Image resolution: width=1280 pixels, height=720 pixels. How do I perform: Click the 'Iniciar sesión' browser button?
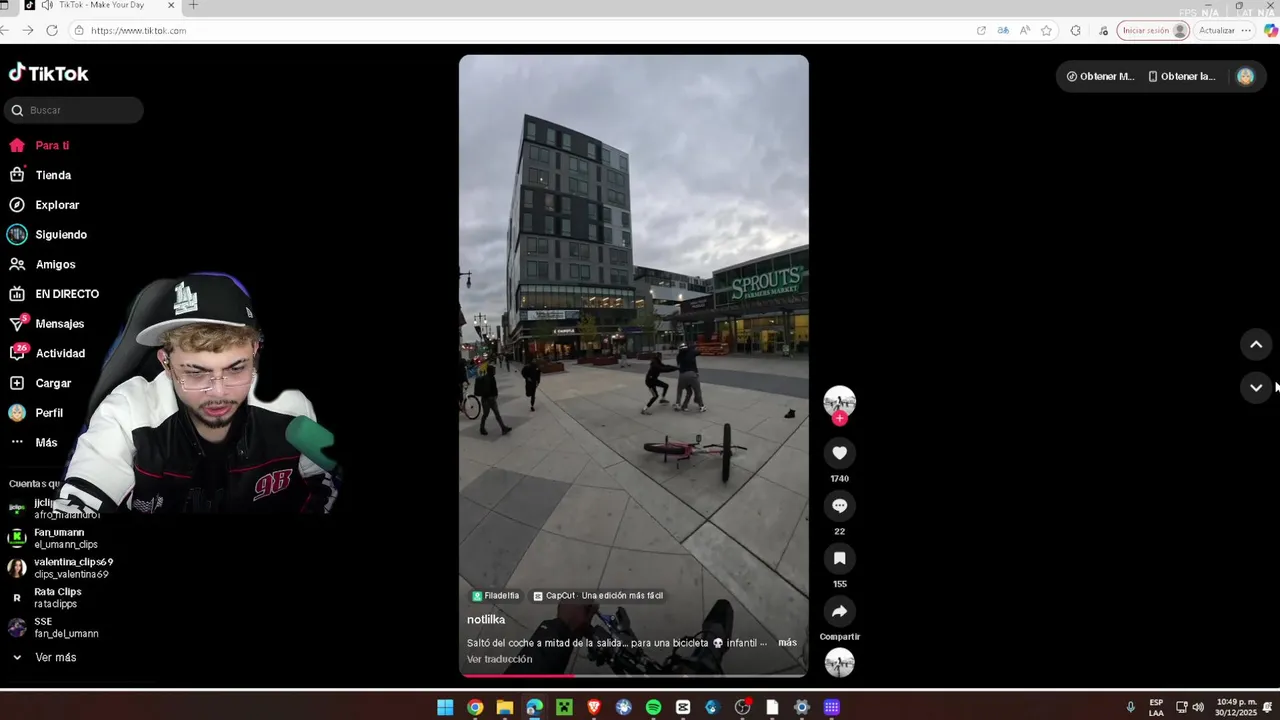click(x=1153, y=31)
